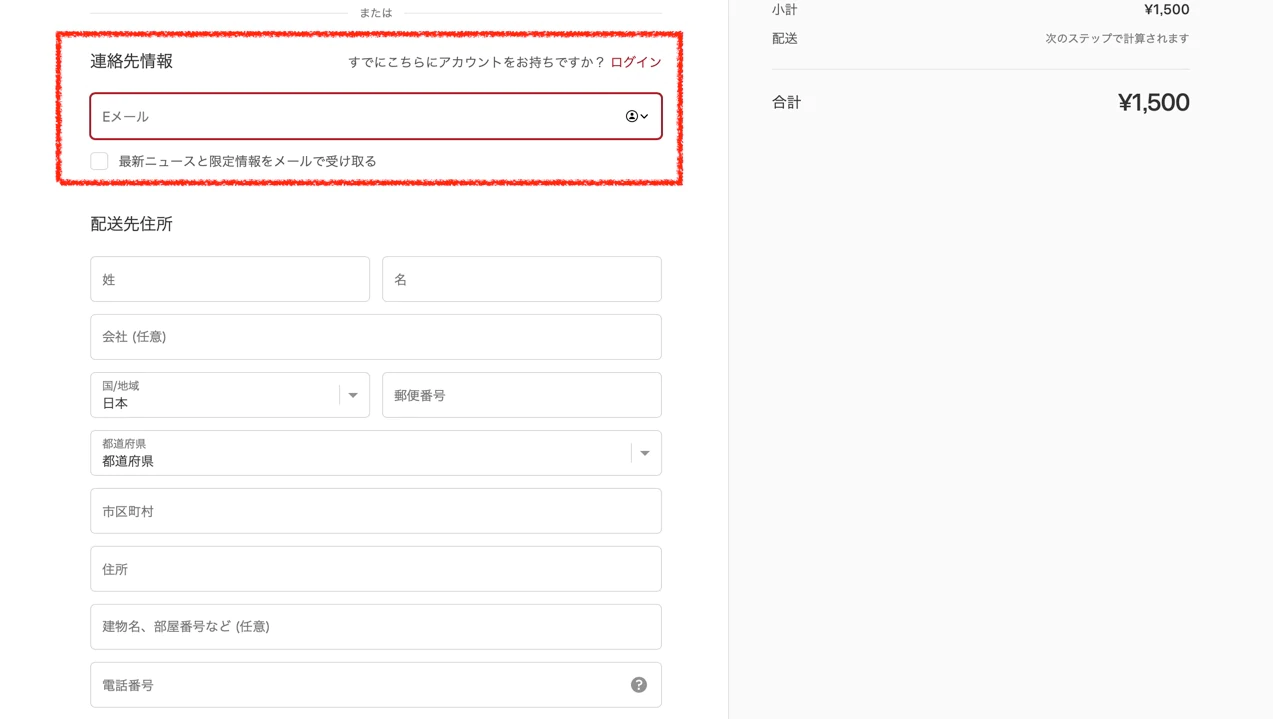Click the dropdown arrow on 都道府県 field
Image resolution: width=1273 pixels, height=719 pixels.
coord(645,452)
